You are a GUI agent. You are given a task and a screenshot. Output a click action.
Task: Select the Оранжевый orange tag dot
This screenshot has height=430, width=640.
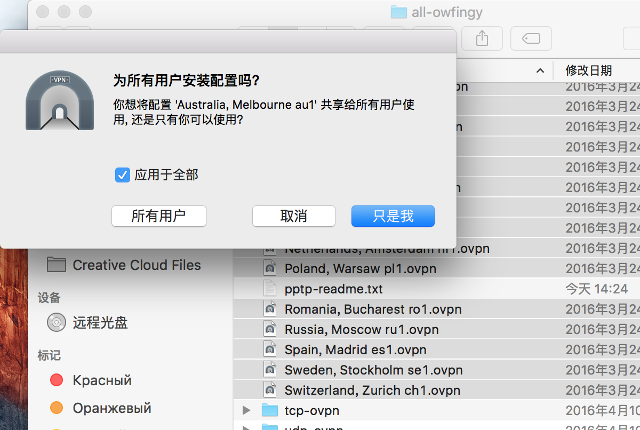click(x=56, y=408)
